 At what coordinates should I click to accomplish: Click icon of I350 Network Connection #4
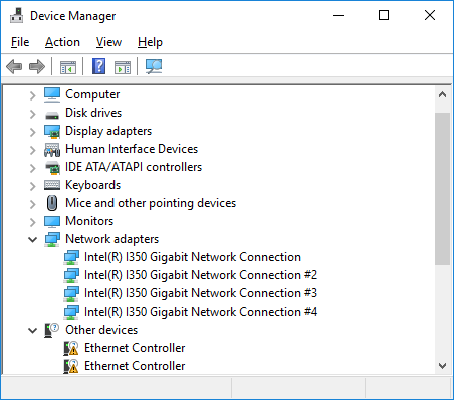point(71,312)
